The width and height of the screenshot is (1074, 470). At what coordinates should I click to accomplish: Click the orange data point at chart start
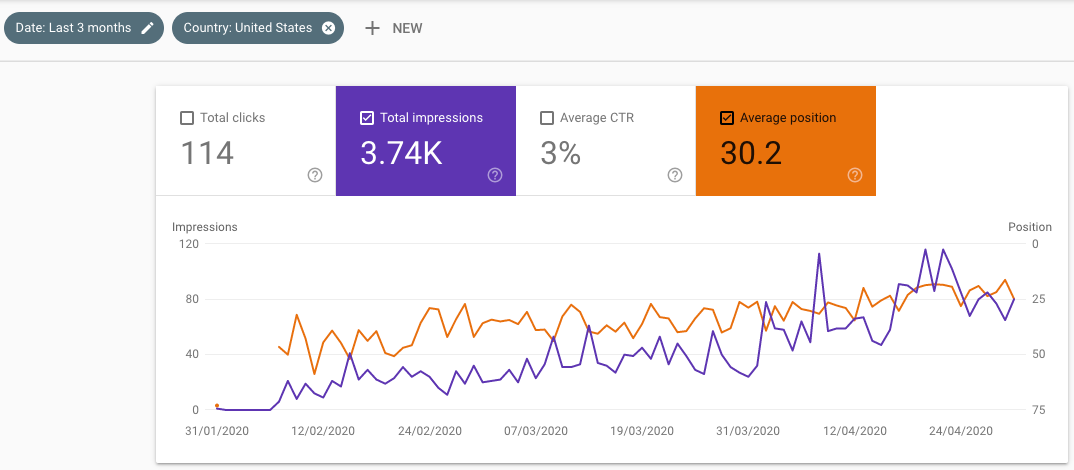[217, 406]
